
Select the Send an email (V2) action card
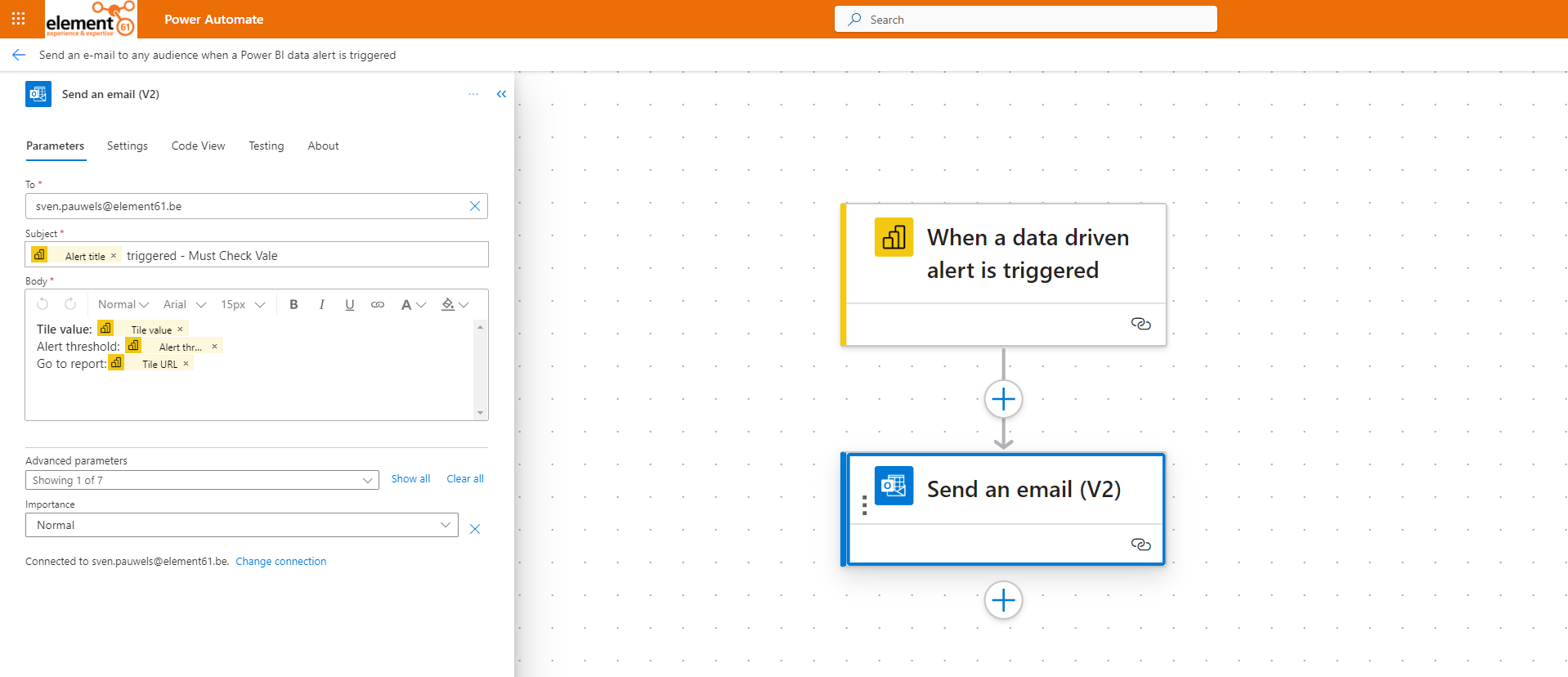(1004, 509)
